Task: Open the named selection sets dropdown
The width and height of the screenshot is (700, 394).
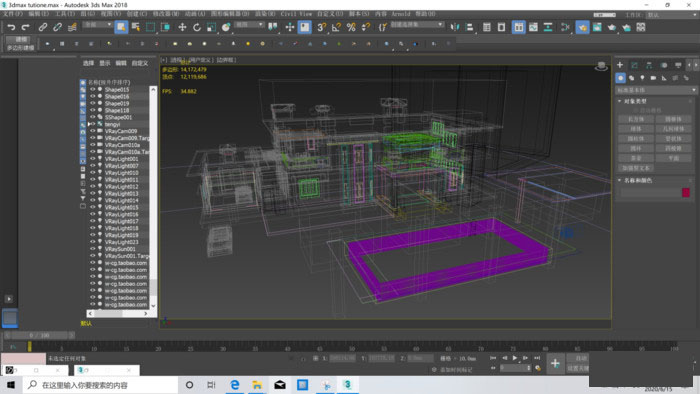Action: pyautogui.click(x=417, y=25)
